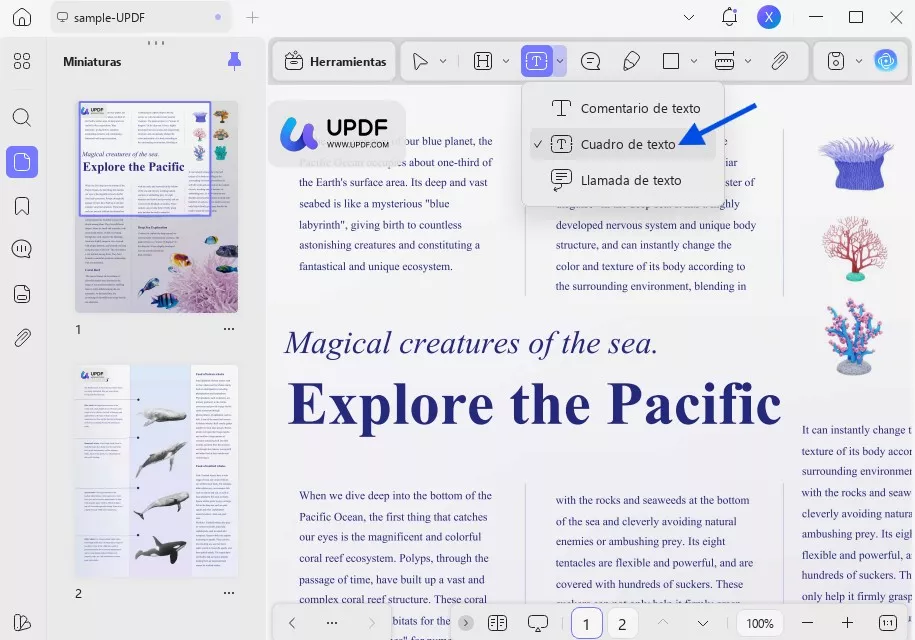Go to the previous page arrow
915x640 pixels.
click(663, 623)
